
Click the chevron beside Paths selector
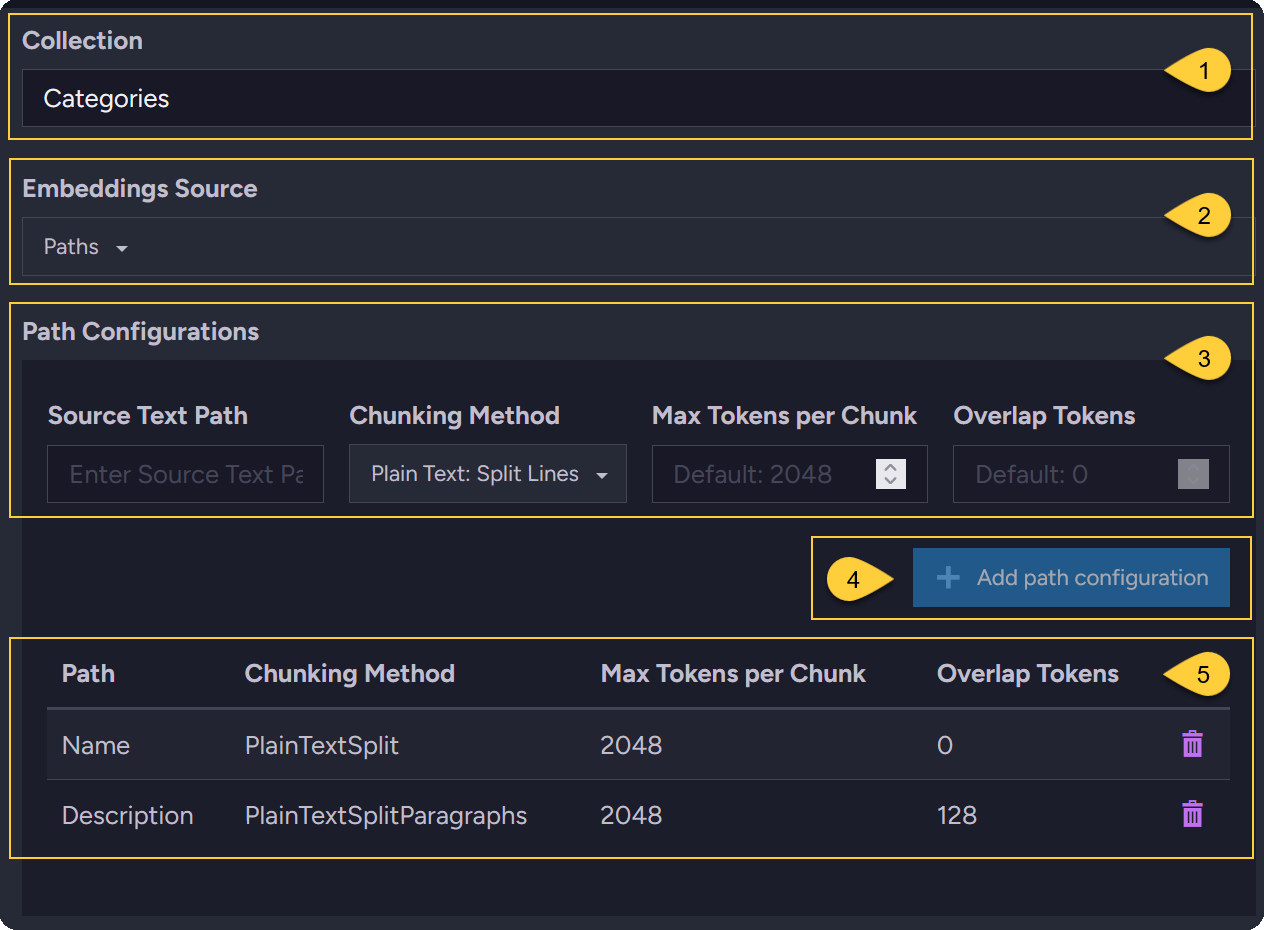(122, 247)
